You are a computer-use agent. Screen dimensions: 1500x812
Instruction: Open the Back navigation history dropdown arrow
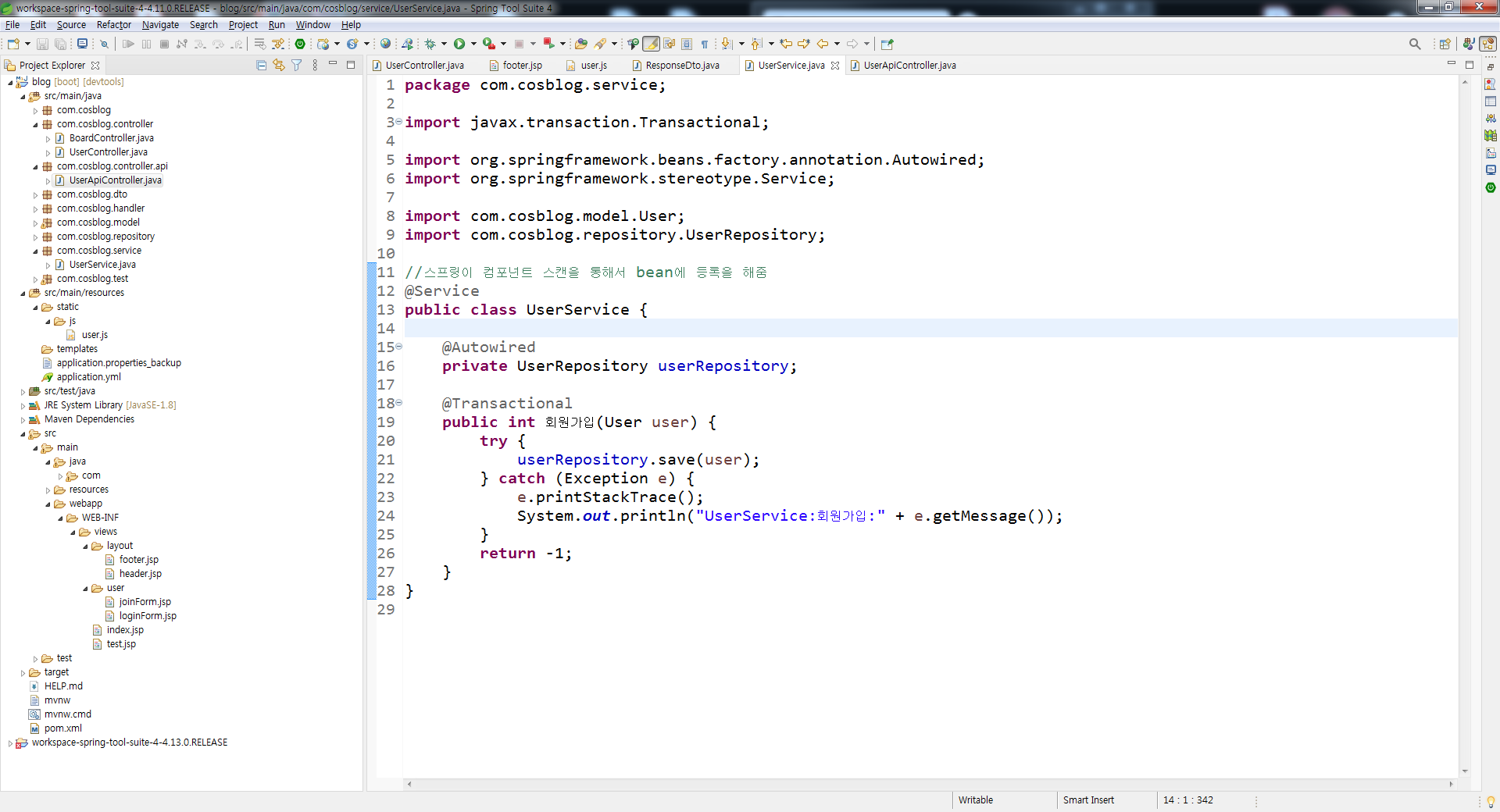coord(837,44)
